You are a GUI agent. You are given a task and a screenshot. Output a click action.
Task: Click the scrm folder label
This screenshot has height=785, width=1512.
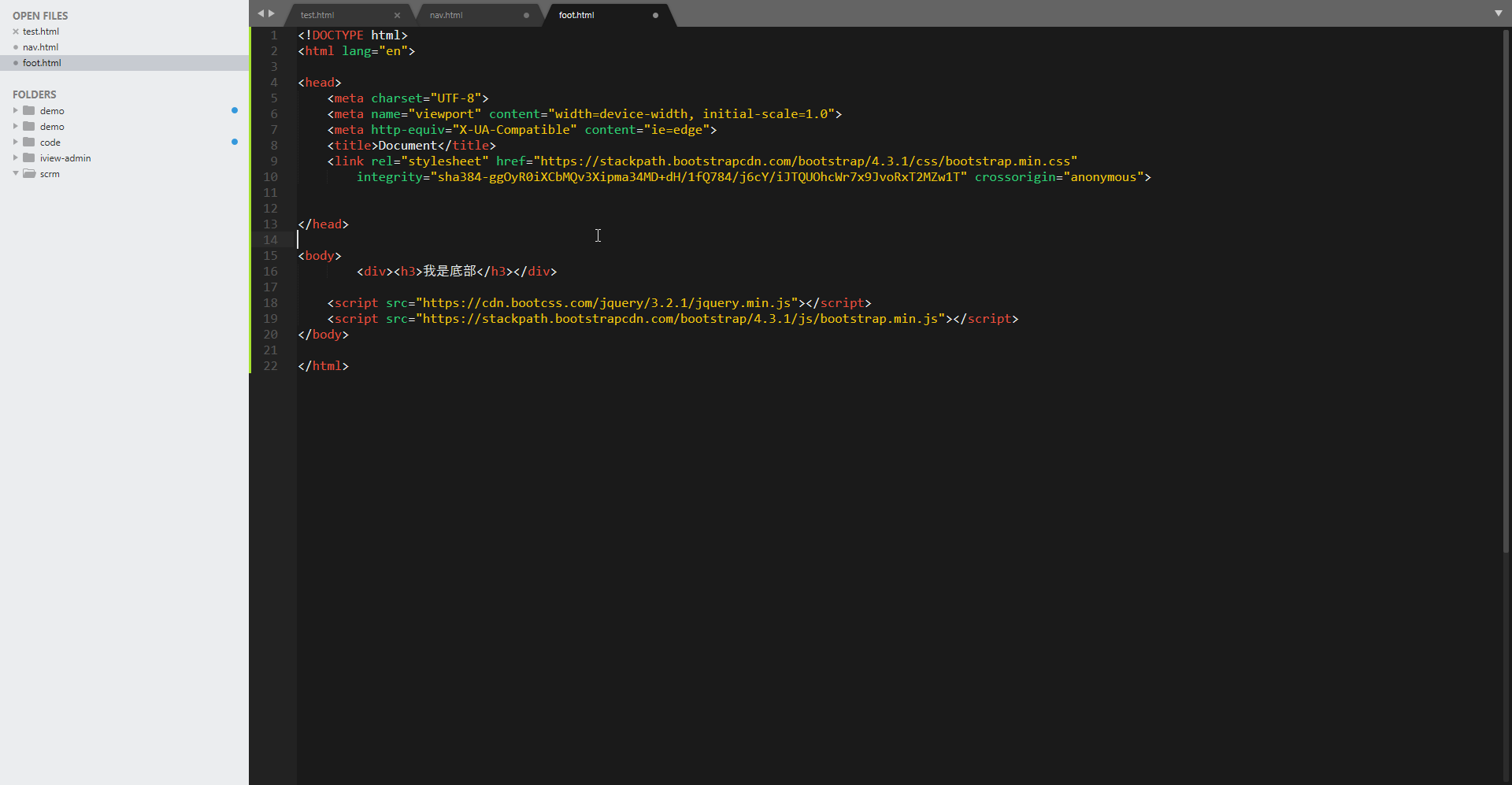pyautogui.click(x=50, y=174)
